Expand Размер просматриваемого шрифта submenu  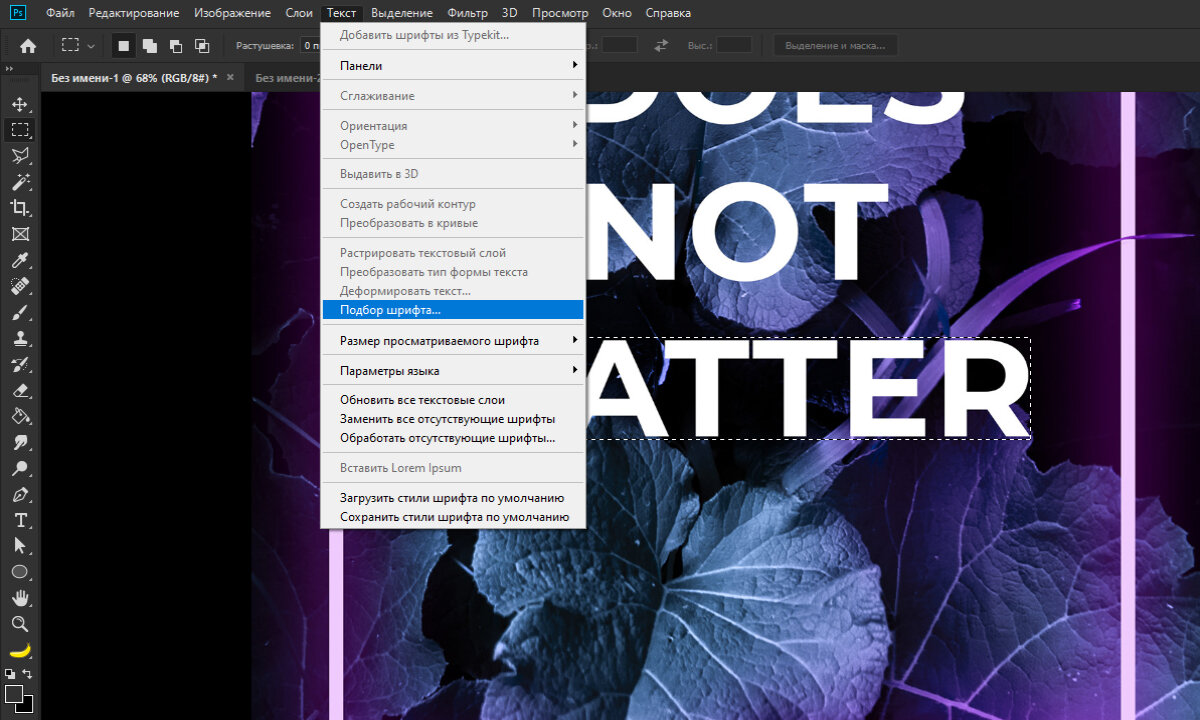click(x=453, y=341)
